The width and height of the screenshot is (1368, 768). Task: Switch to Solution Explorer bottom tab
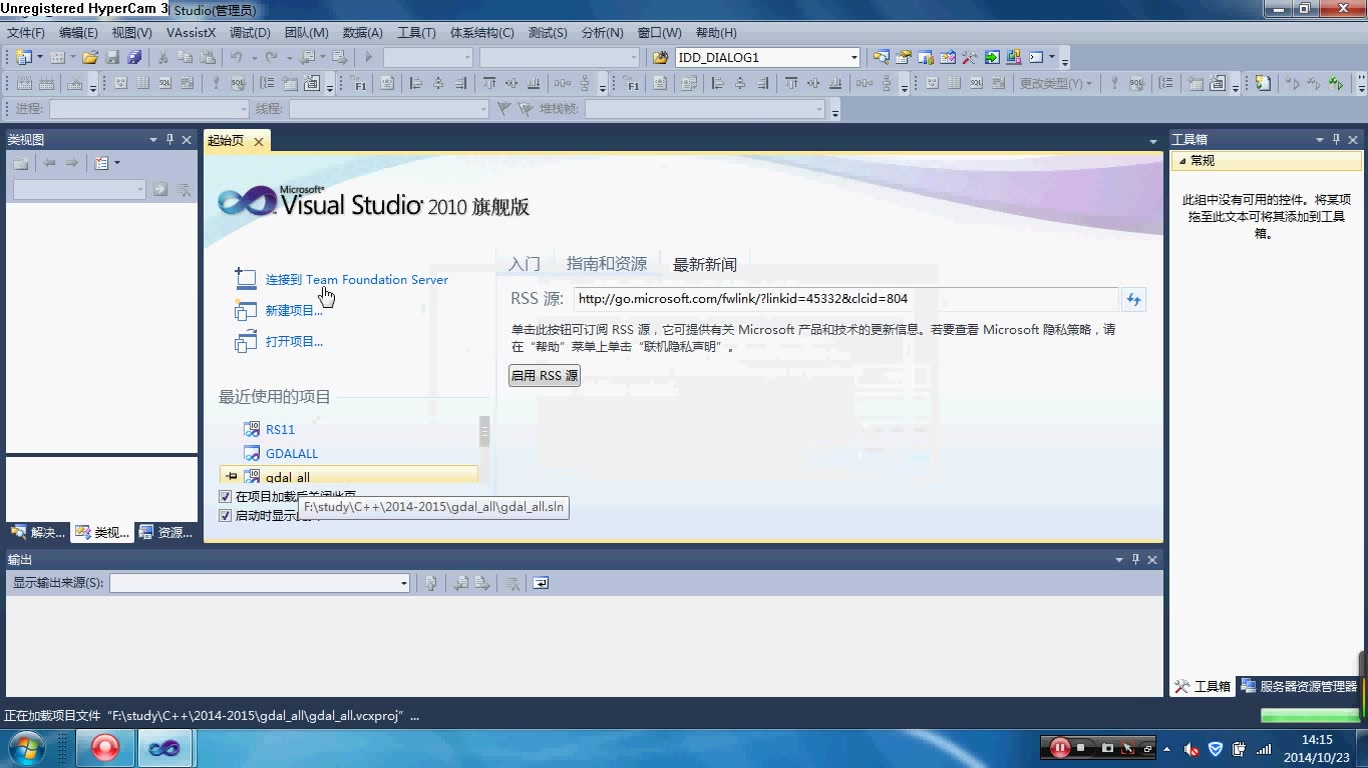pos(38,533)
